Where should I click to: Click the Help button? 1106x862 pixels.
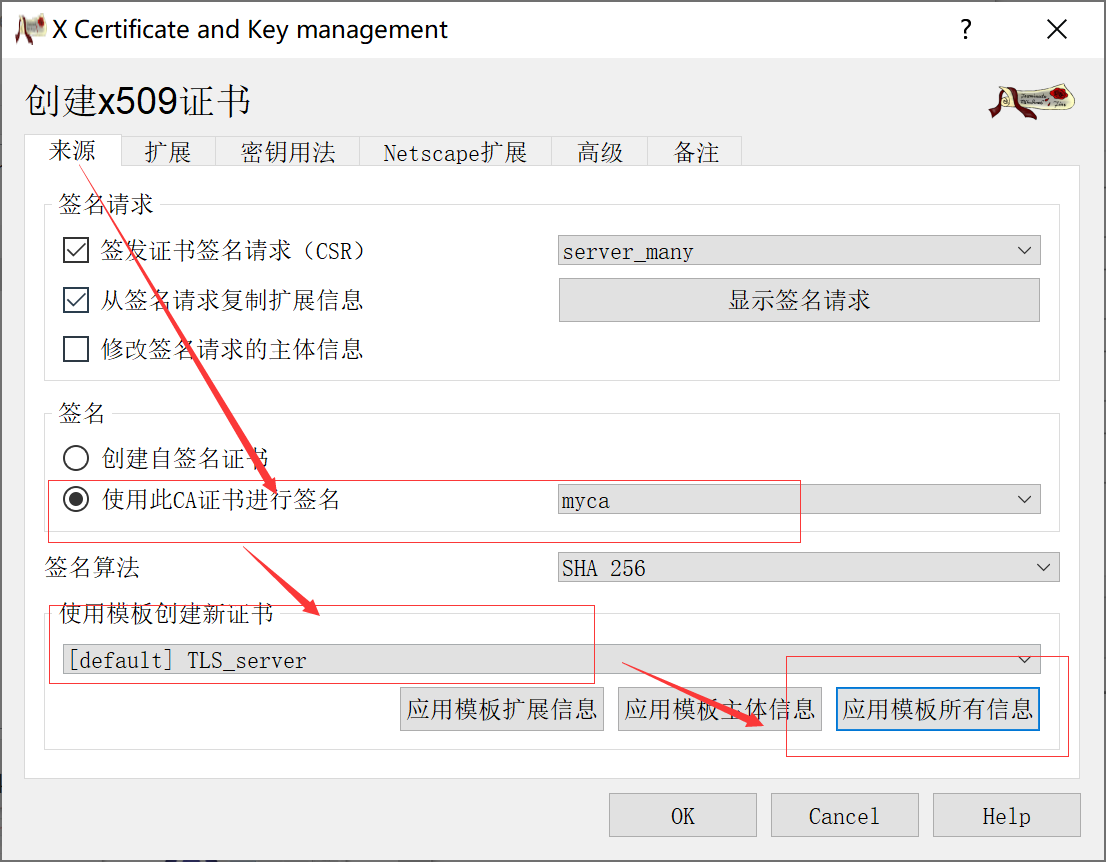pos(1007,815)
